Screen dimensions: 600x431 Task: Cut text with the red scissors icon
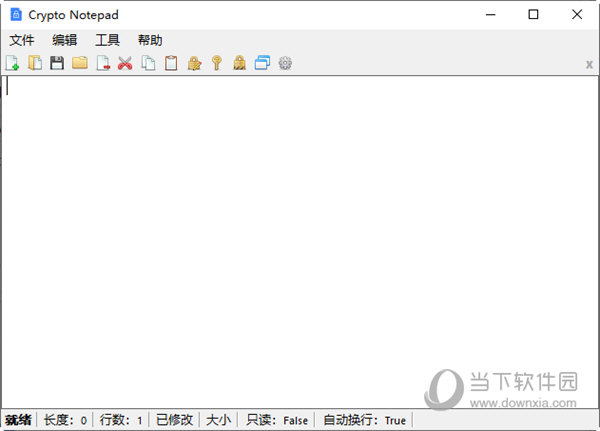click(x=125, y=63)
